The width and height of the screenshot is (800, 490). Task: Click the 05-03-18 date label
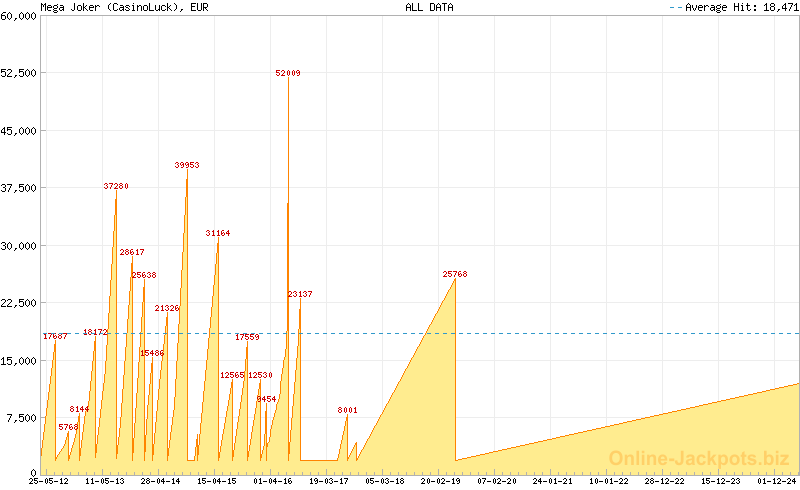[x=385, y=481]
